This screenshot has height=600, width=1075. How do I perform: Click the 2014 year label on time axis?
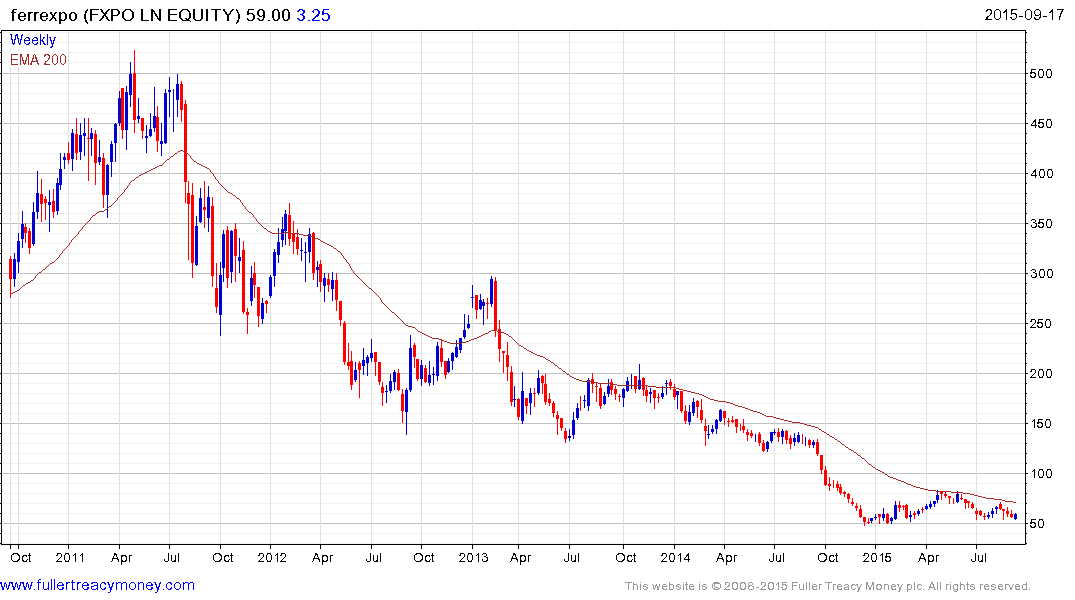(675, 557)
